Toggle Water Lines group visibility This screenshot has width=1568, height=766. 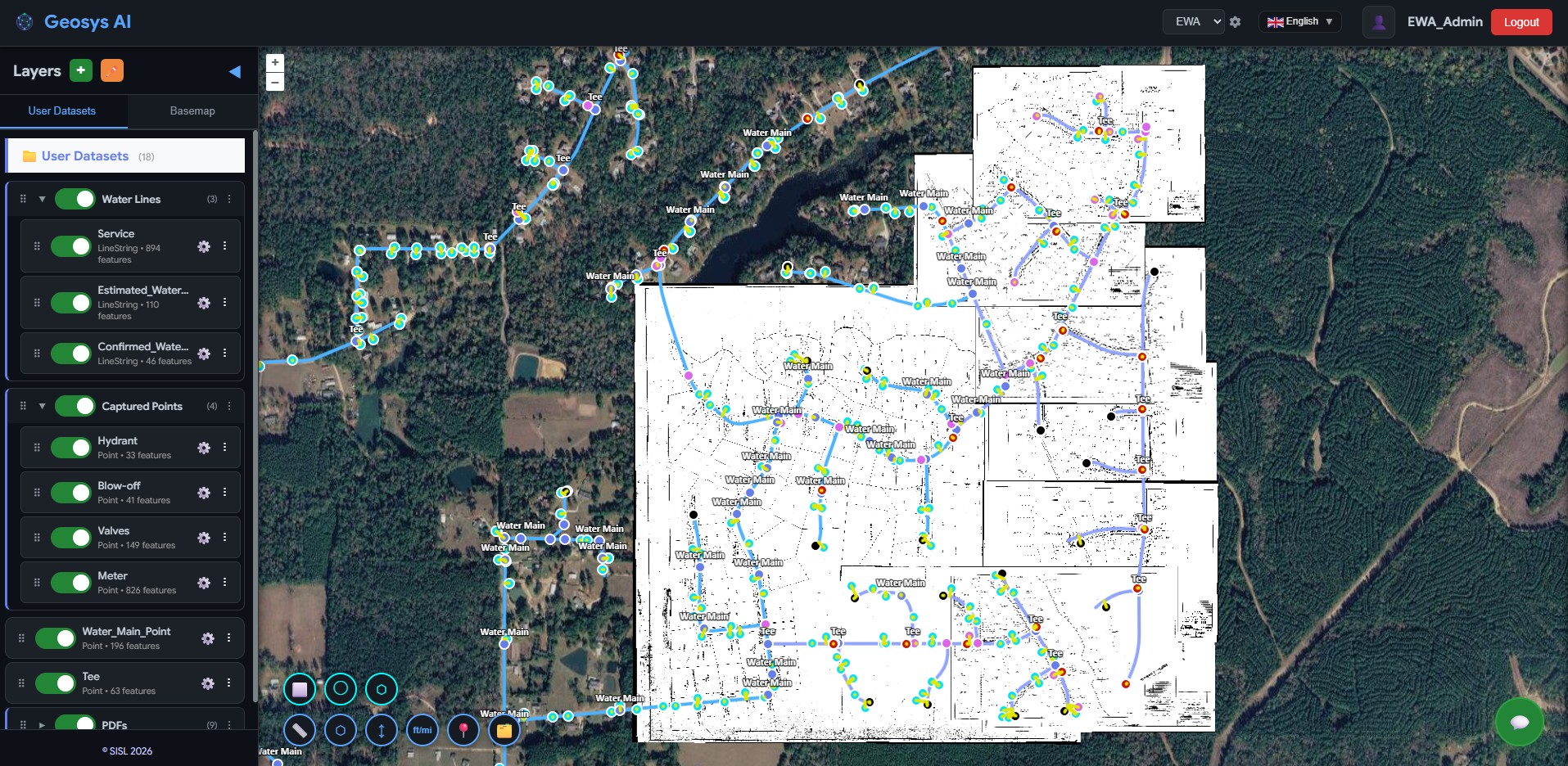click(x=75, y=199)
